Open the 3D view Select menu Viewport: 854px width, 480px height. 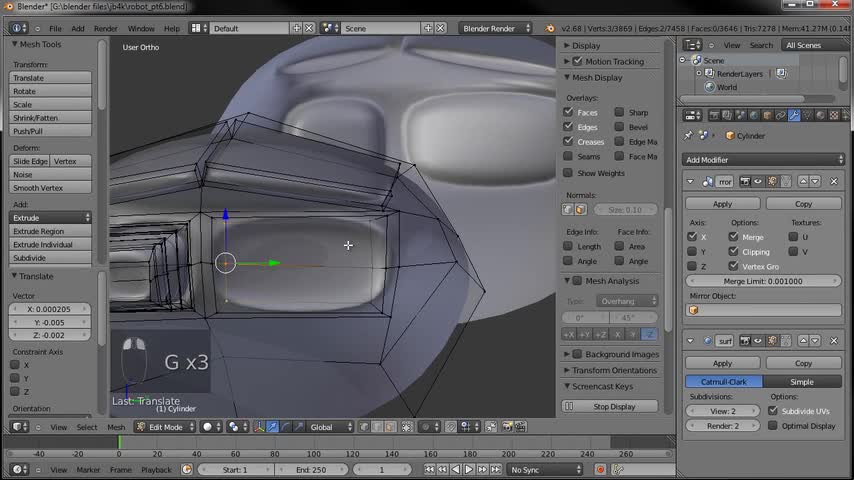[x=87, y=427]
